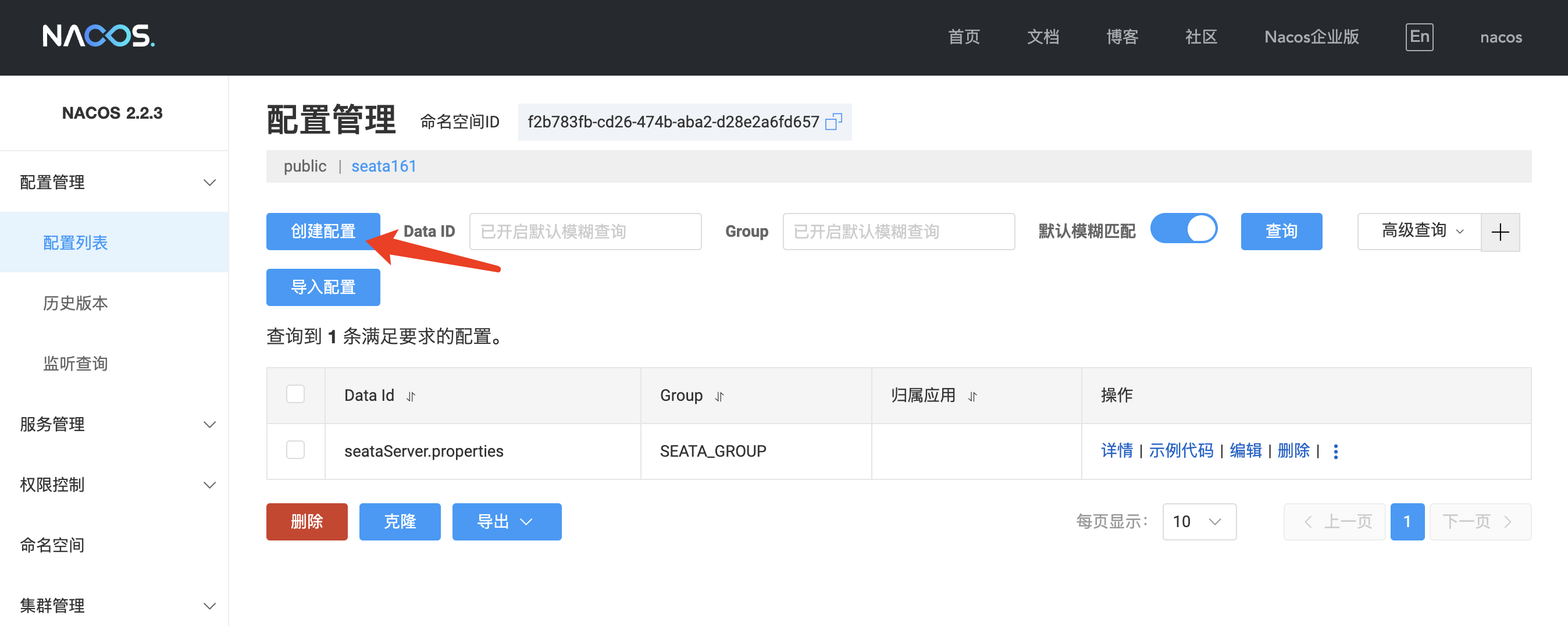Click the 创建配置 button
The height and width of the screenshot is (626, 1568).
pyautogui.click(x=323, y=232)
